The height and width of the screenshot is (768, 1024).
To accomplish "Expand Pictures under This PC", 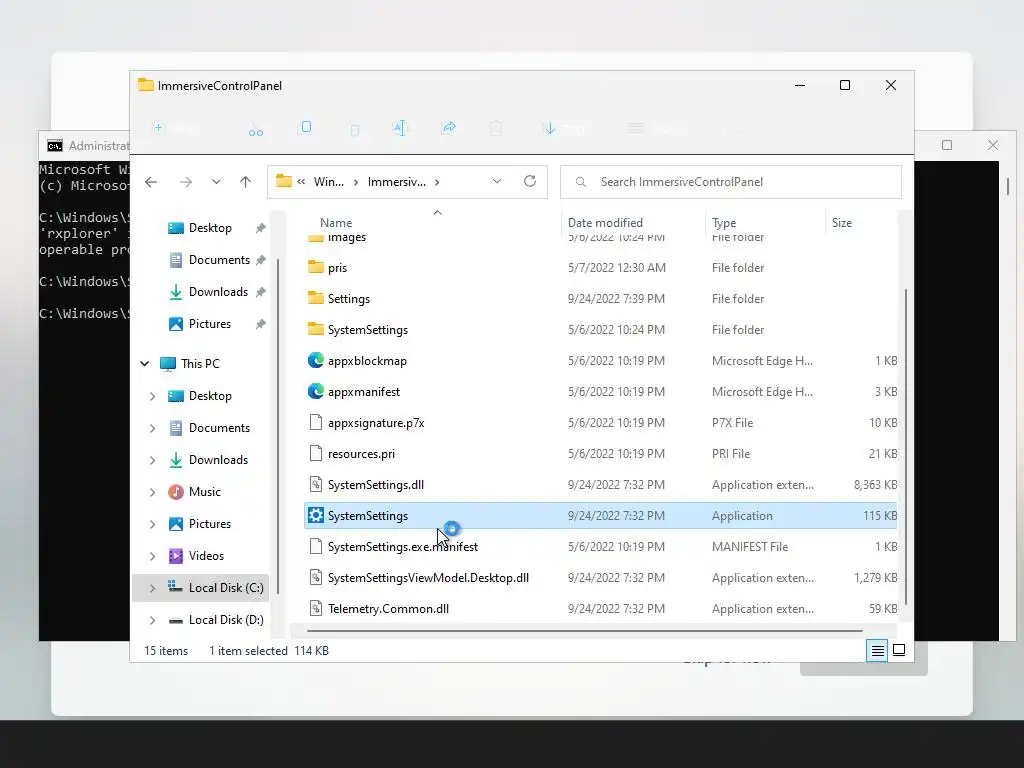I will (x=152, y=524).
